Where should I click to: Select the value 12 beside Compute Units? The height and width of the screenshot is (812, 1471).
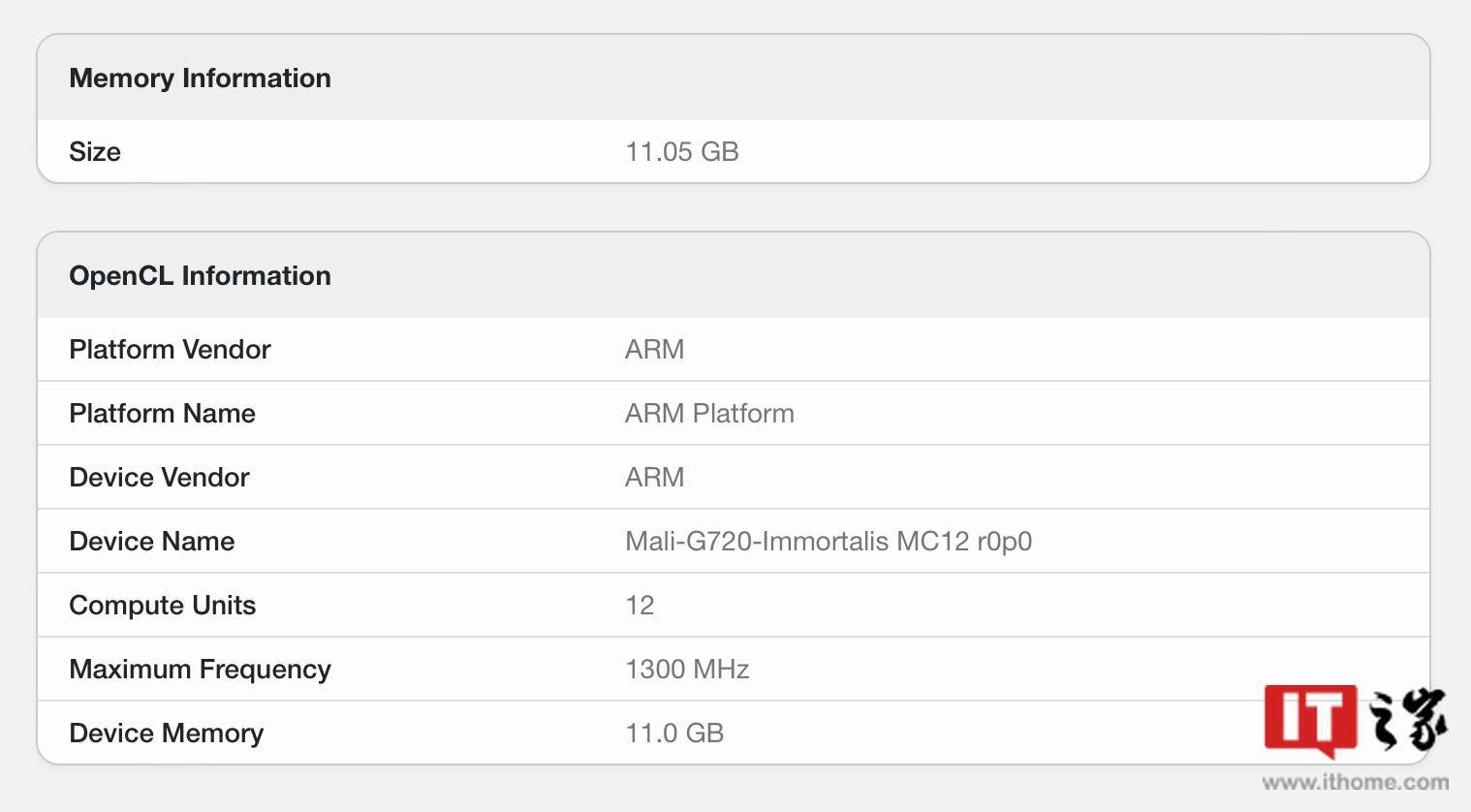pyautogui.click(x=640, y=606)
